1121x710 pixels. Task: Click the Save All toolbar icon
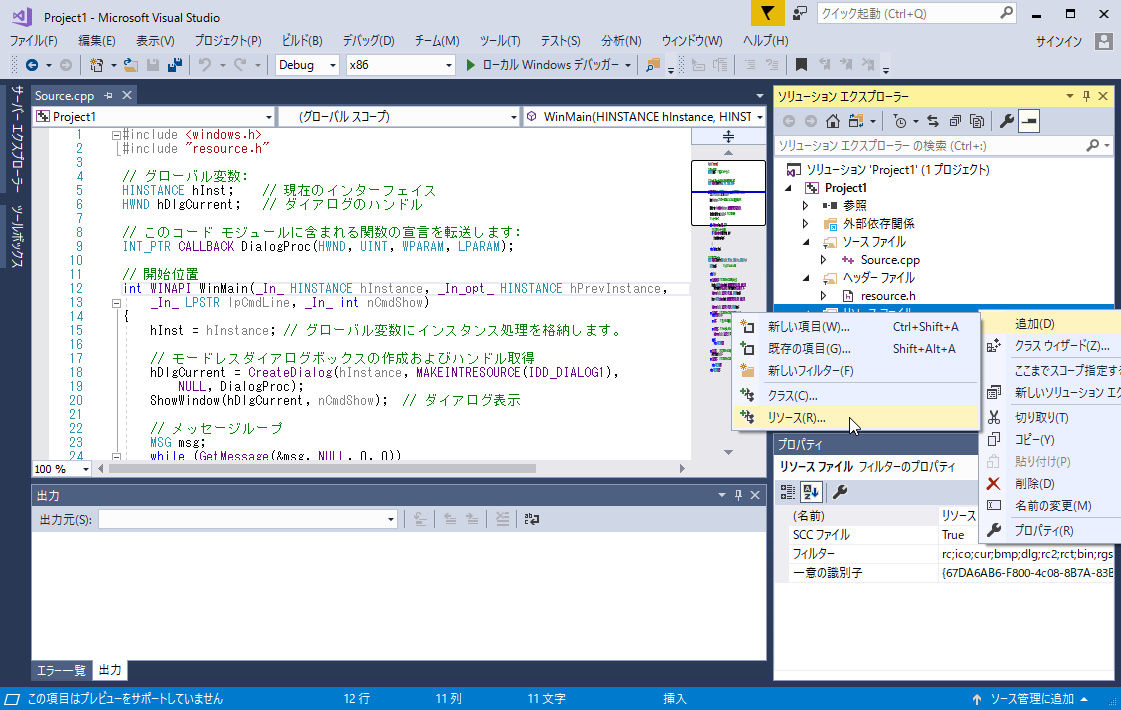point(174,65)
